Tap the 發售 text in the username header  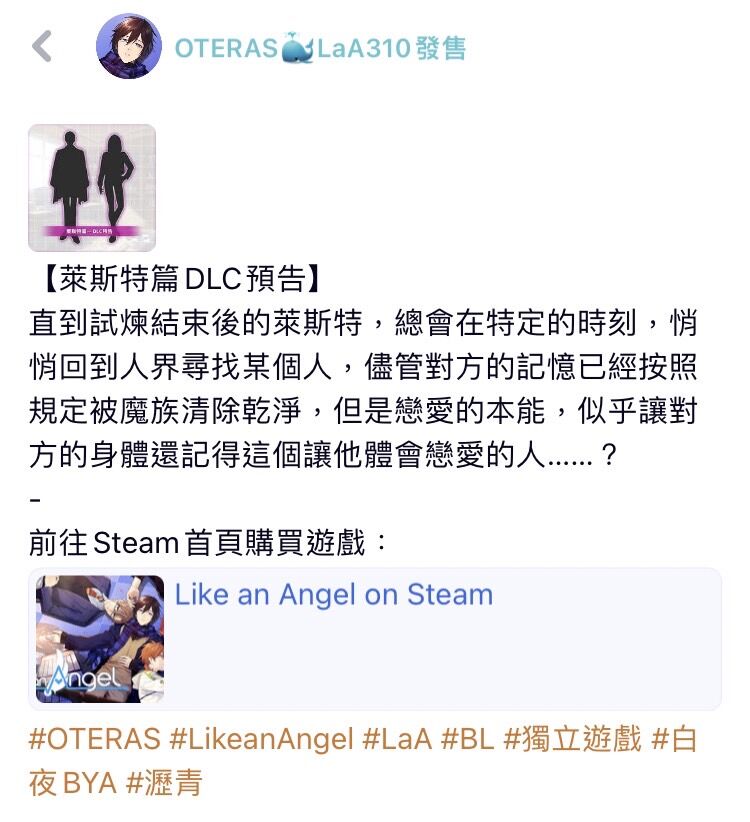[441, 48]
